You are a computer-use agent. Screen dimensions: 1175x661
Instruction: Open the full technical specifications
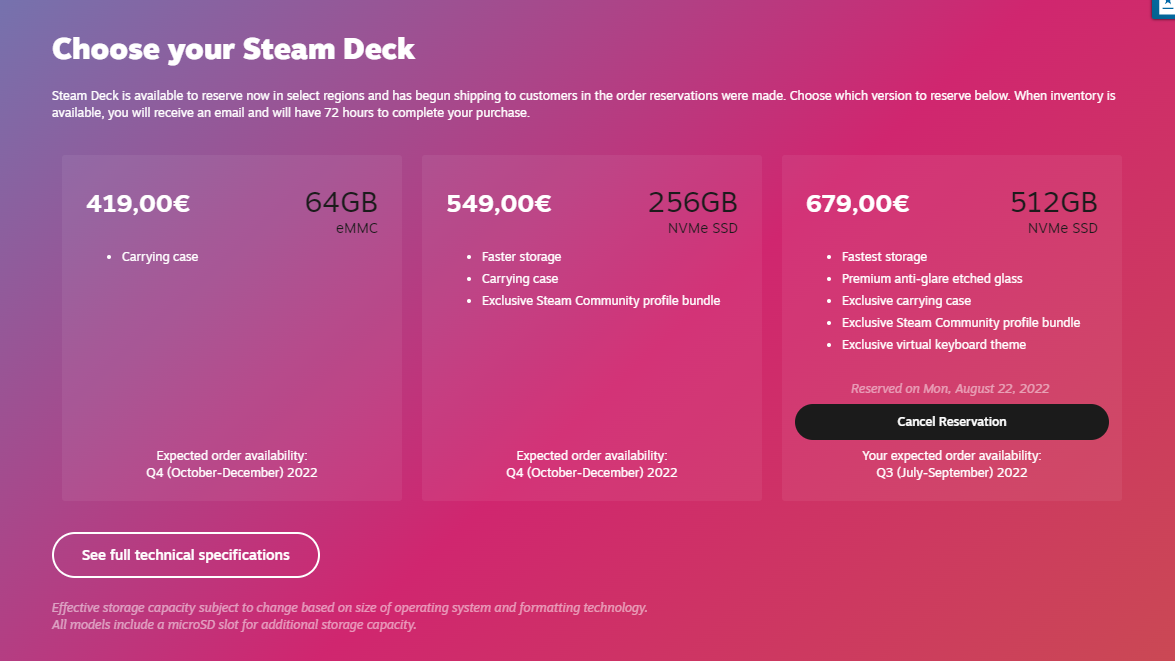[x=186, y=555]
